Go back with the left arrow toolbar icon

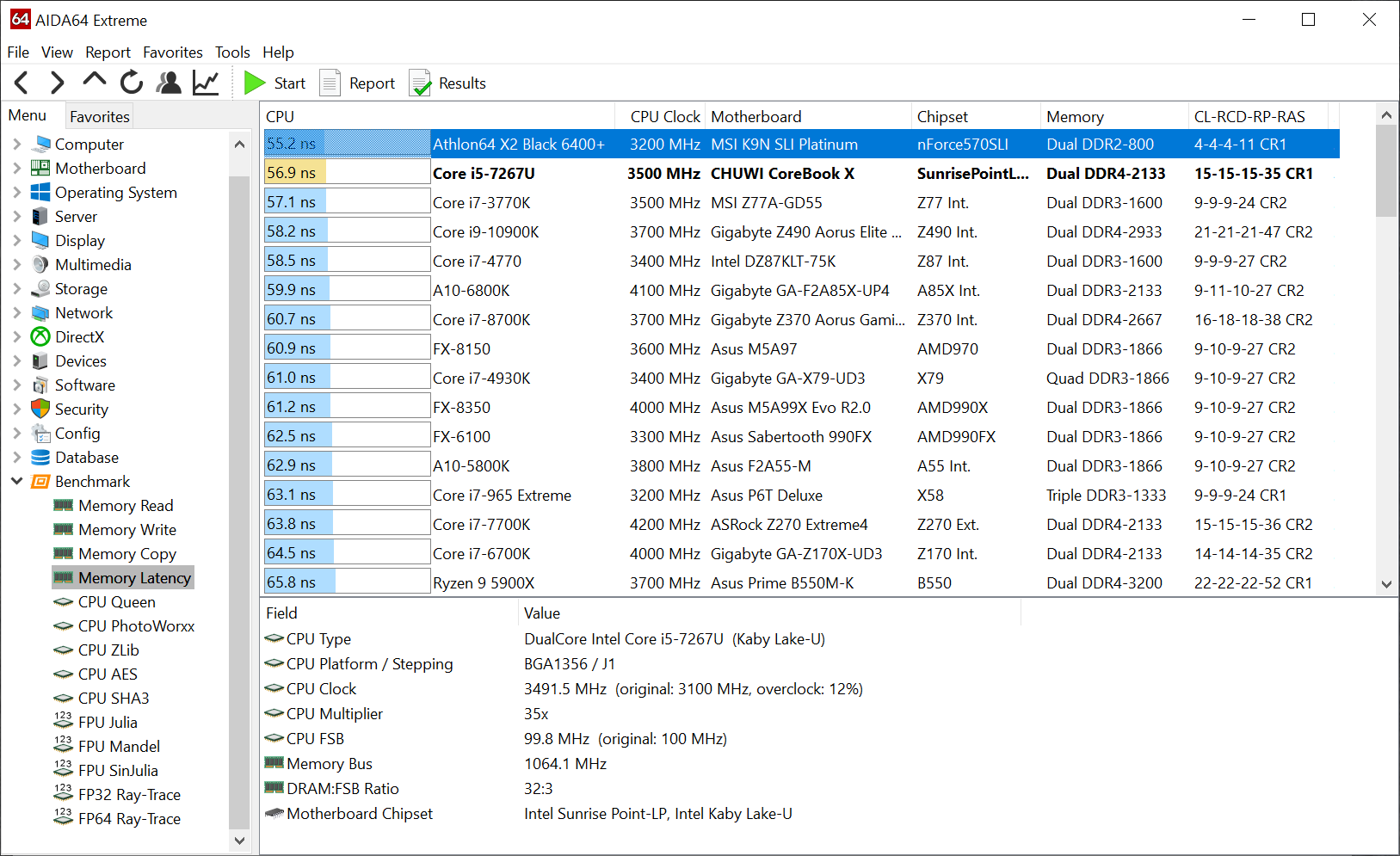(x=22, y=83)
